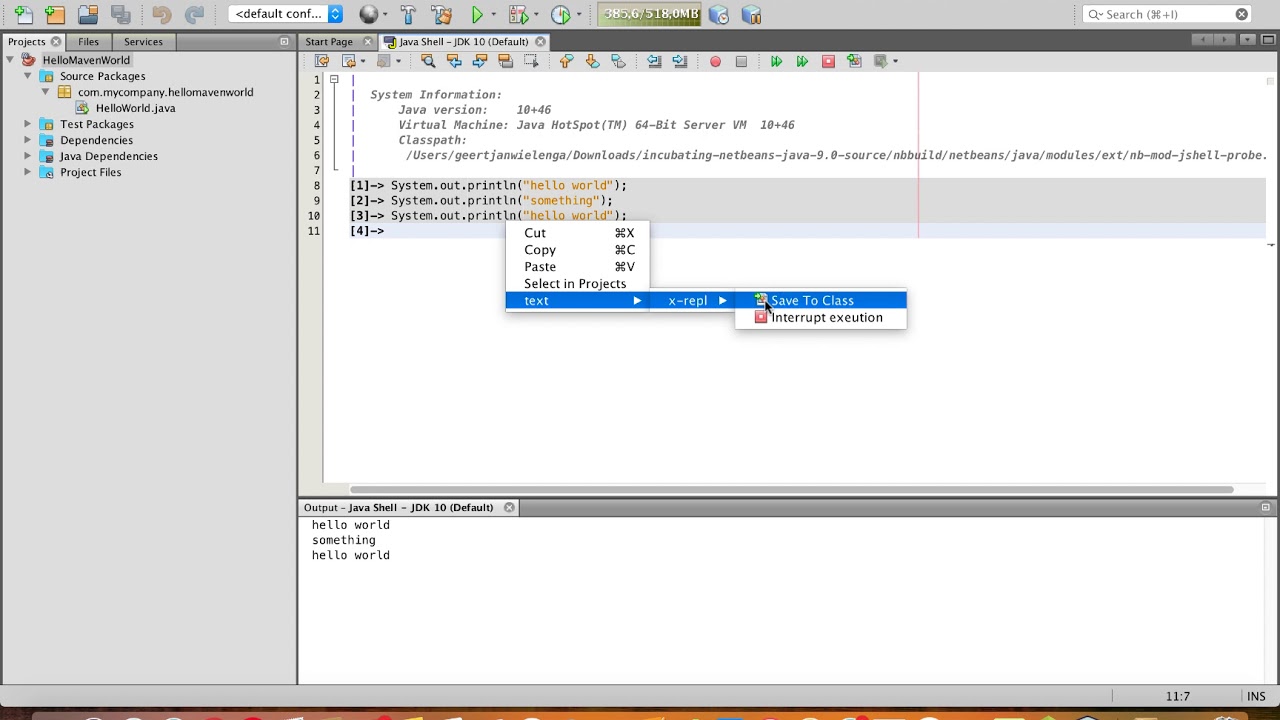Close the Output Java Shell panel tab
This screenshot has height=720, width=1280.
tap(509, 507)
